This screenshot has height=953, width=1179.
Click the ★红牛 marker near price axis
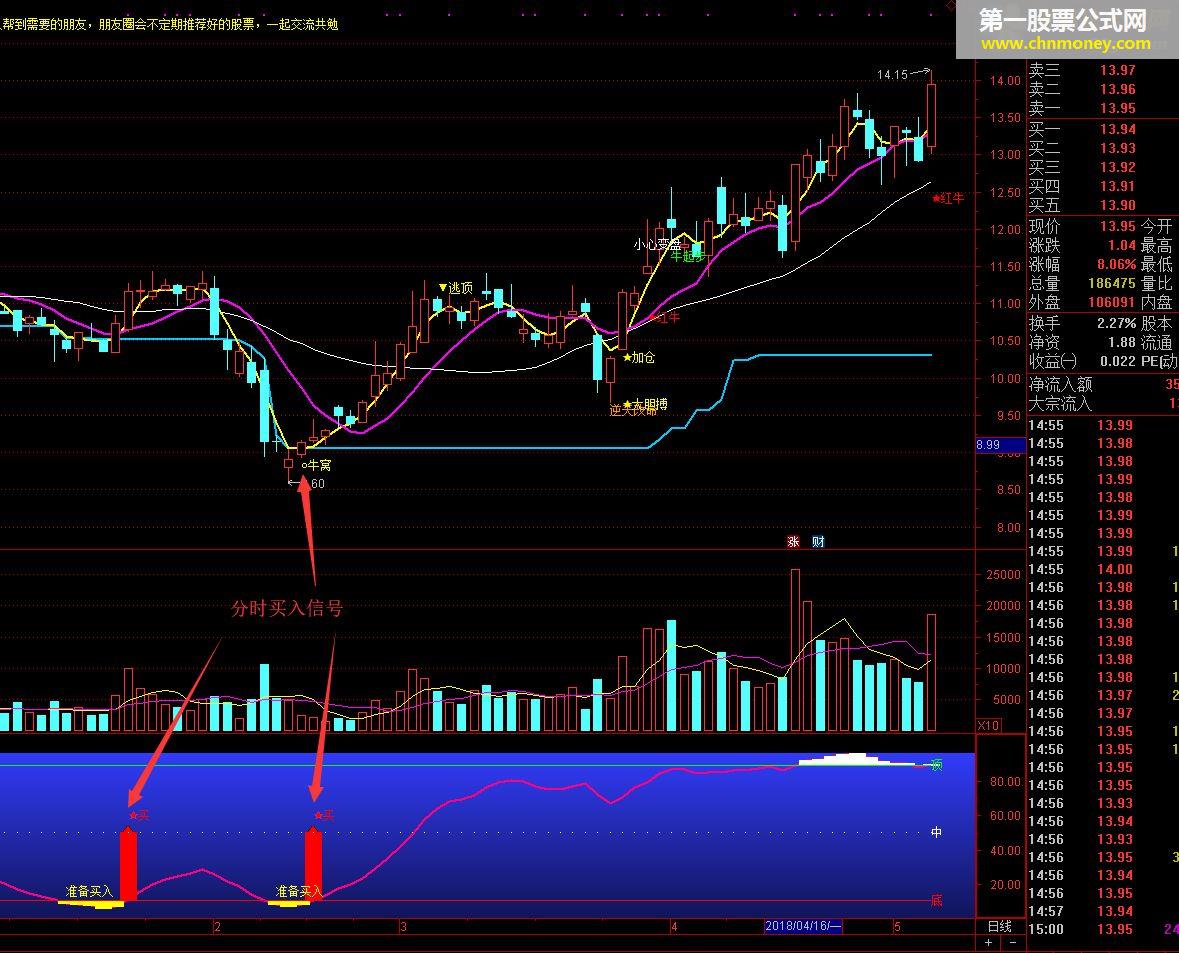(948, 199)
